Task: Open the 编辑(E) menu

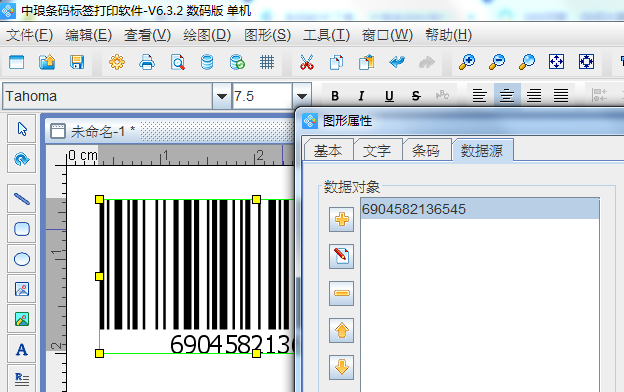Action: coord(88,35)
